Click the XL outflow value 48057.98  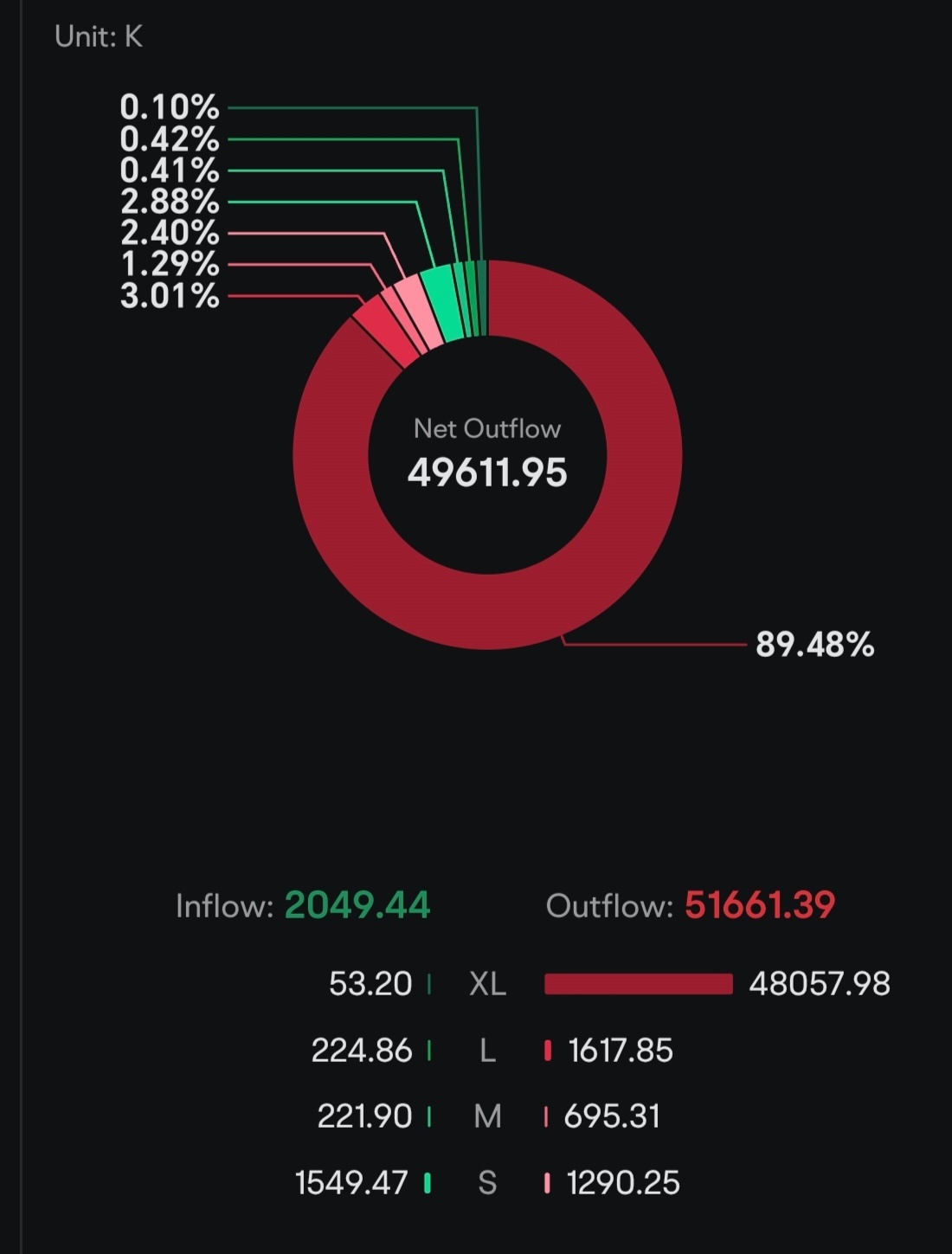click(820, 984)
